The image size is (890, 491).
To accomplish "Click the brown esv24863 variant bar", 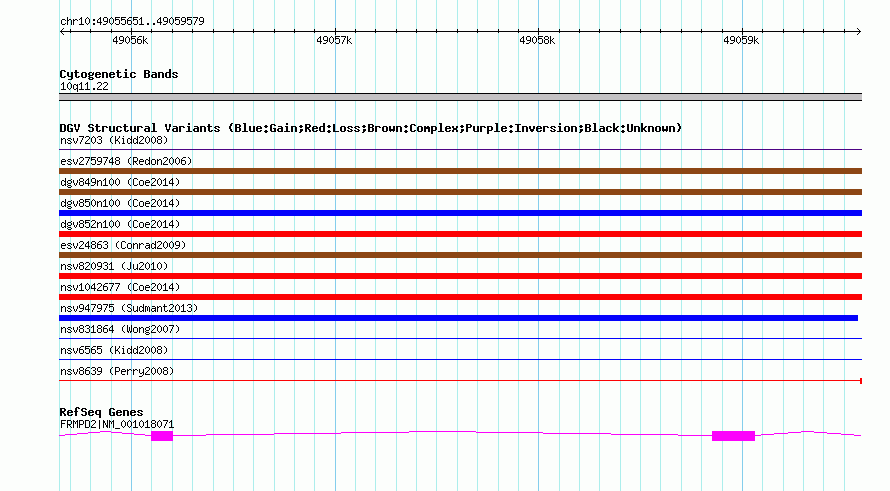I will pos(460,255).
